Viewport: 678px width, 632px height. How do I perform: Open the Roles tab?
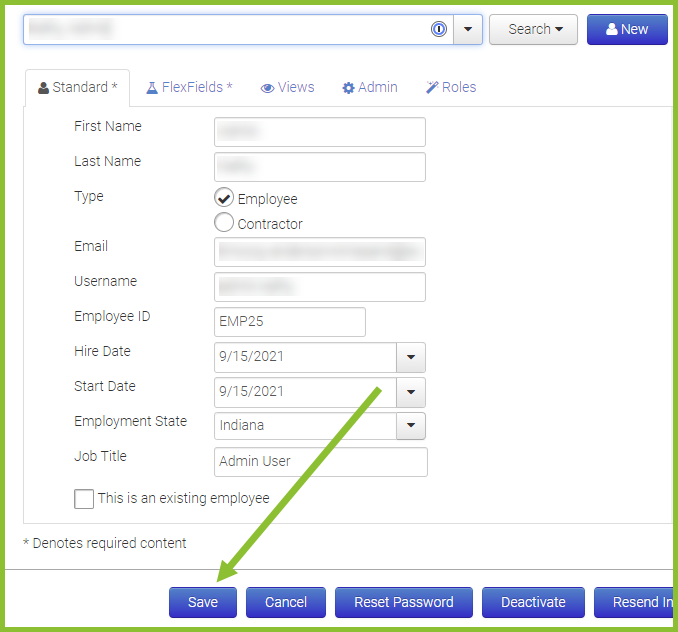(x=451, y=88)
